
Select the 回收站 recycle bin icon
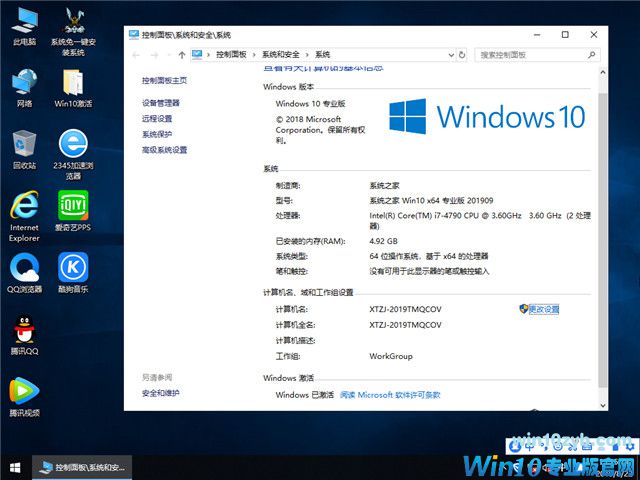[x=24, y=149]
